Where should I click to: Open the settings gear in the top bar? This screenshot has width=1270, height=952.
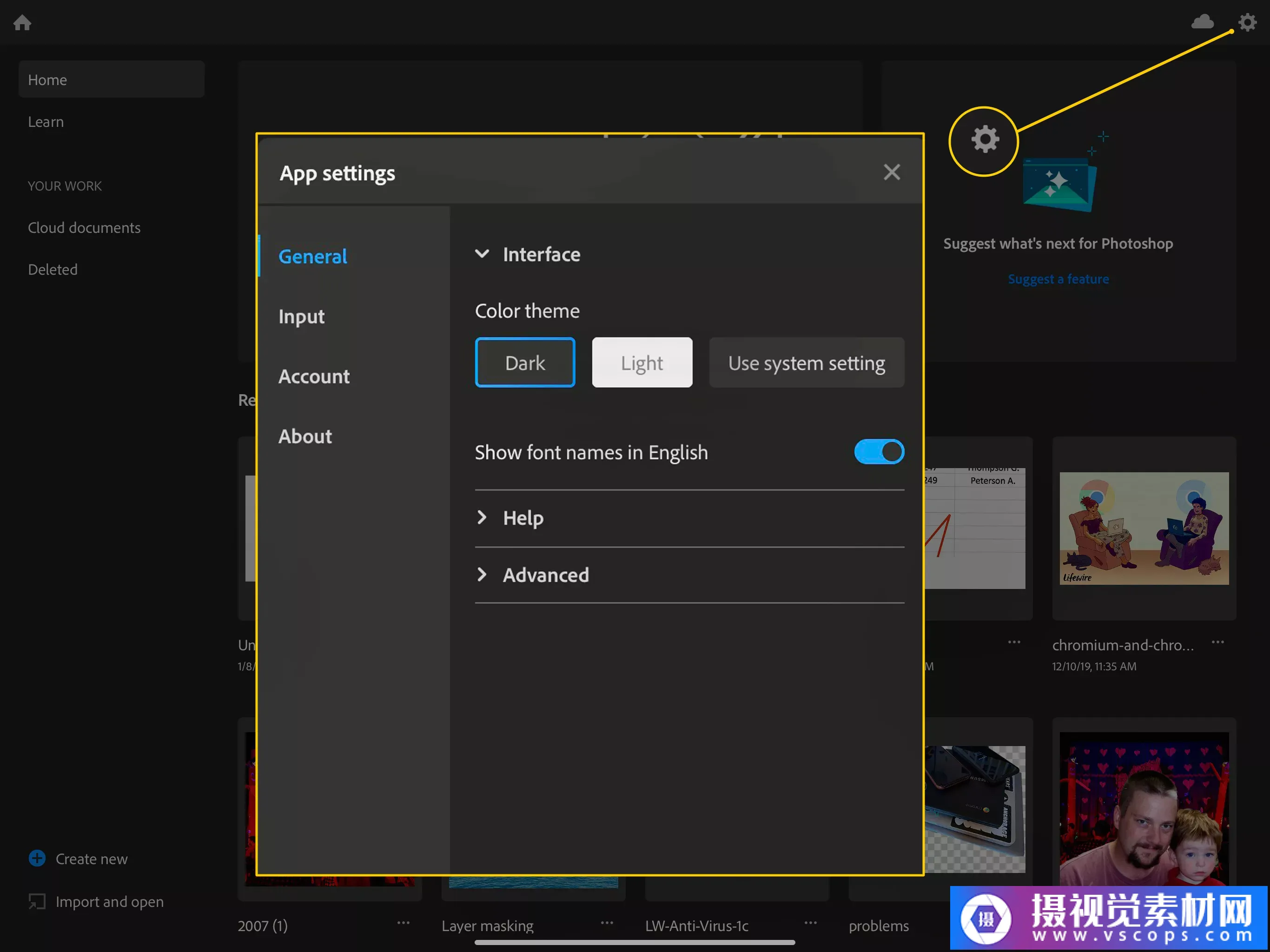point(1247,22)
